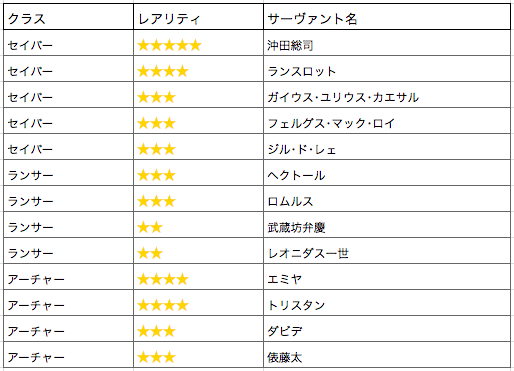Click three-star rating next to ジル・ド・レェ
Image resolution: width=514 pixels, height=371 pixels.
coord(198,147)
